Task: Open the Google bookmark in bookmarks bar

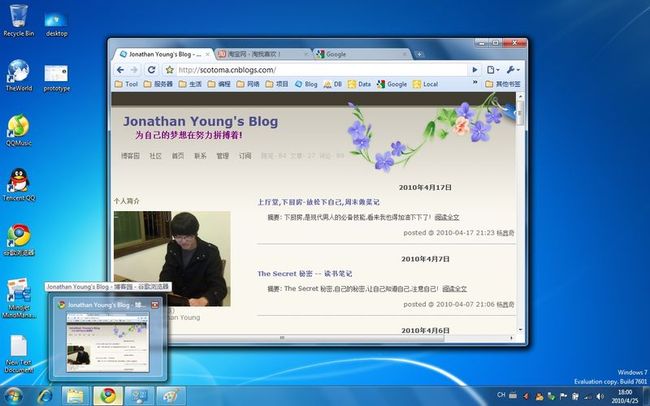Action: tap(392, 84)
